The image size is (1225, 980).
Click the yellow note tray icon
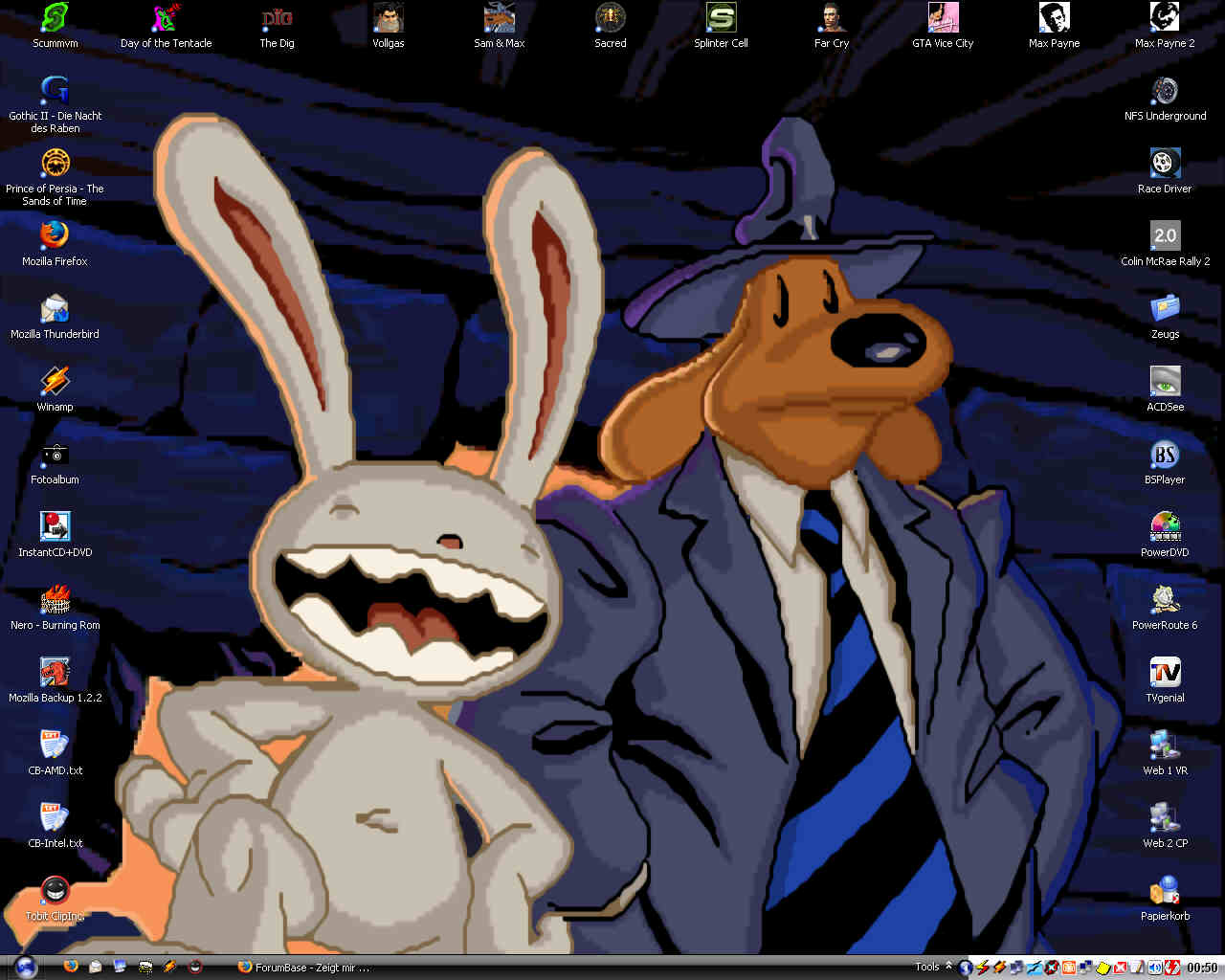click(x=1102, y=968)
